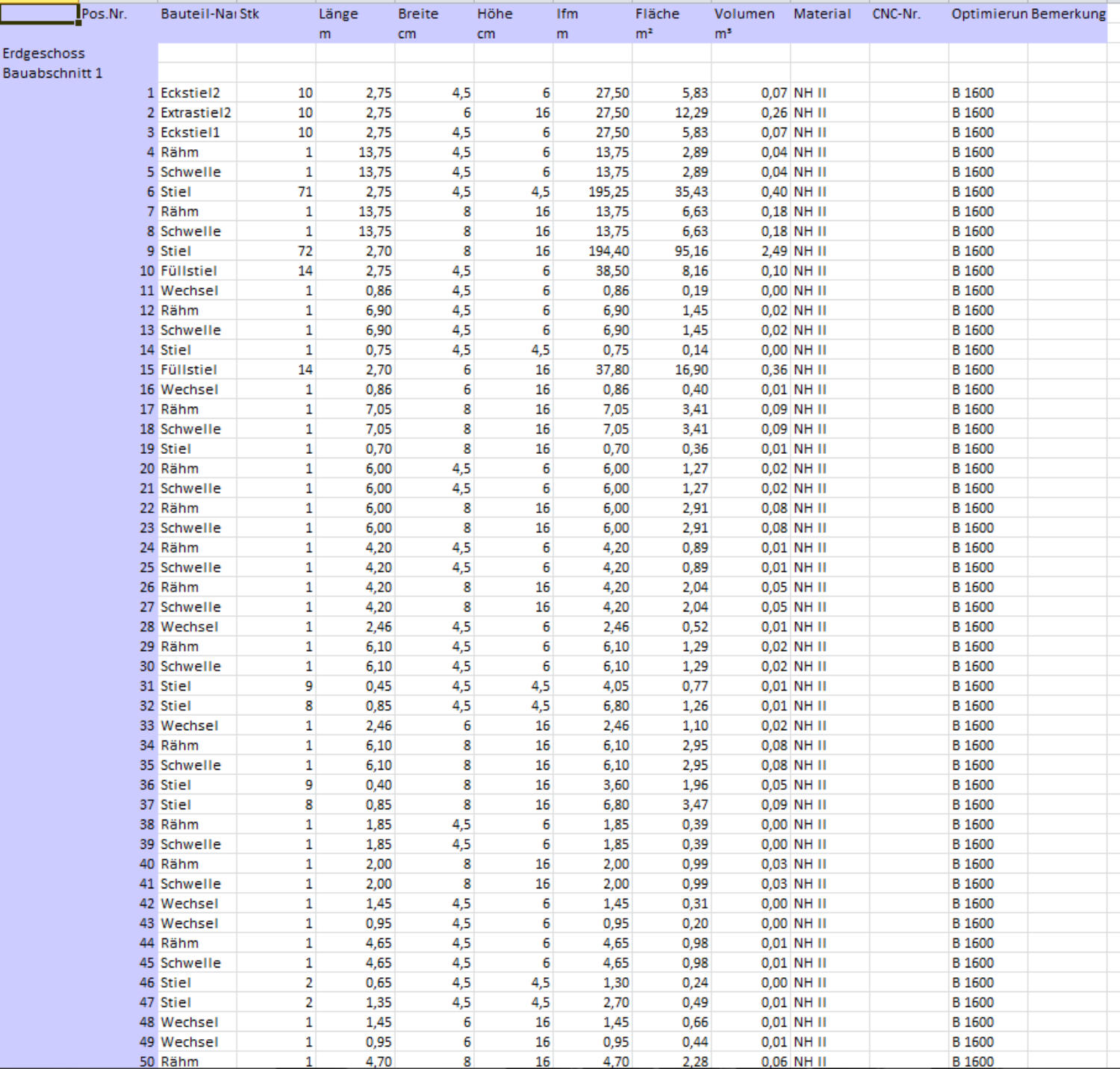This screenshot has width=1120, height=1069.
Task: Select 'Stiel' in row 31
Action: click(197, 686)
